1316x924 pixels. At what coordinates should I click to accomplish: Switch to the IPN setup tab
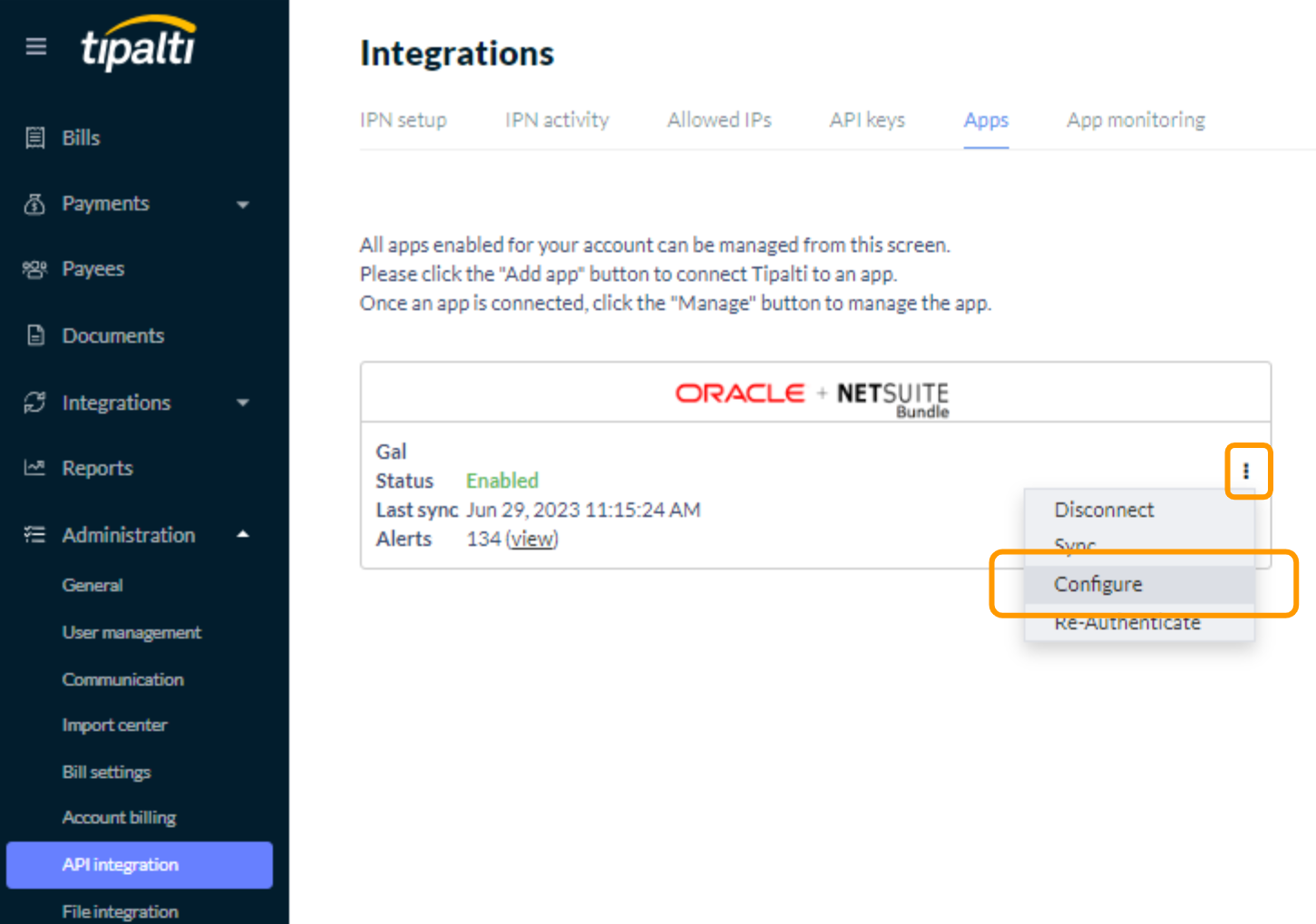404,120
